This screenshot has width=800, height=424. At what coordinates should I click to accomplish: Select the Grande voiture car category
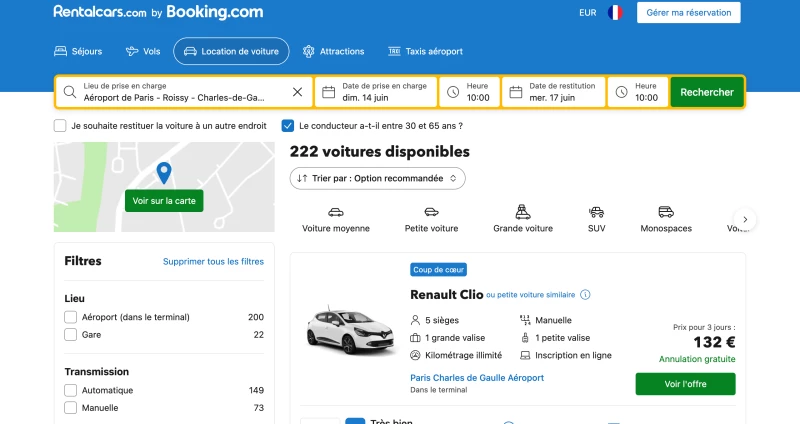[x=523, y=219]
